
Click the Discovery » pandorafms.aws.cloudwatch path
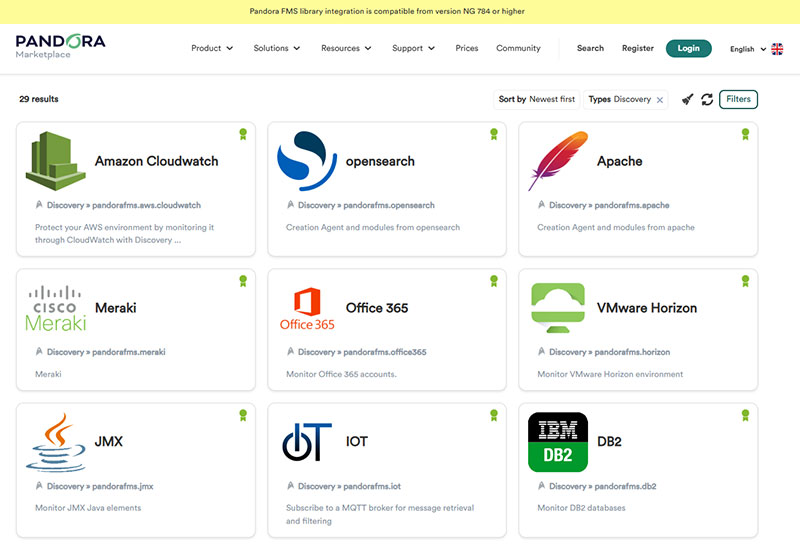tap(124, 205)
